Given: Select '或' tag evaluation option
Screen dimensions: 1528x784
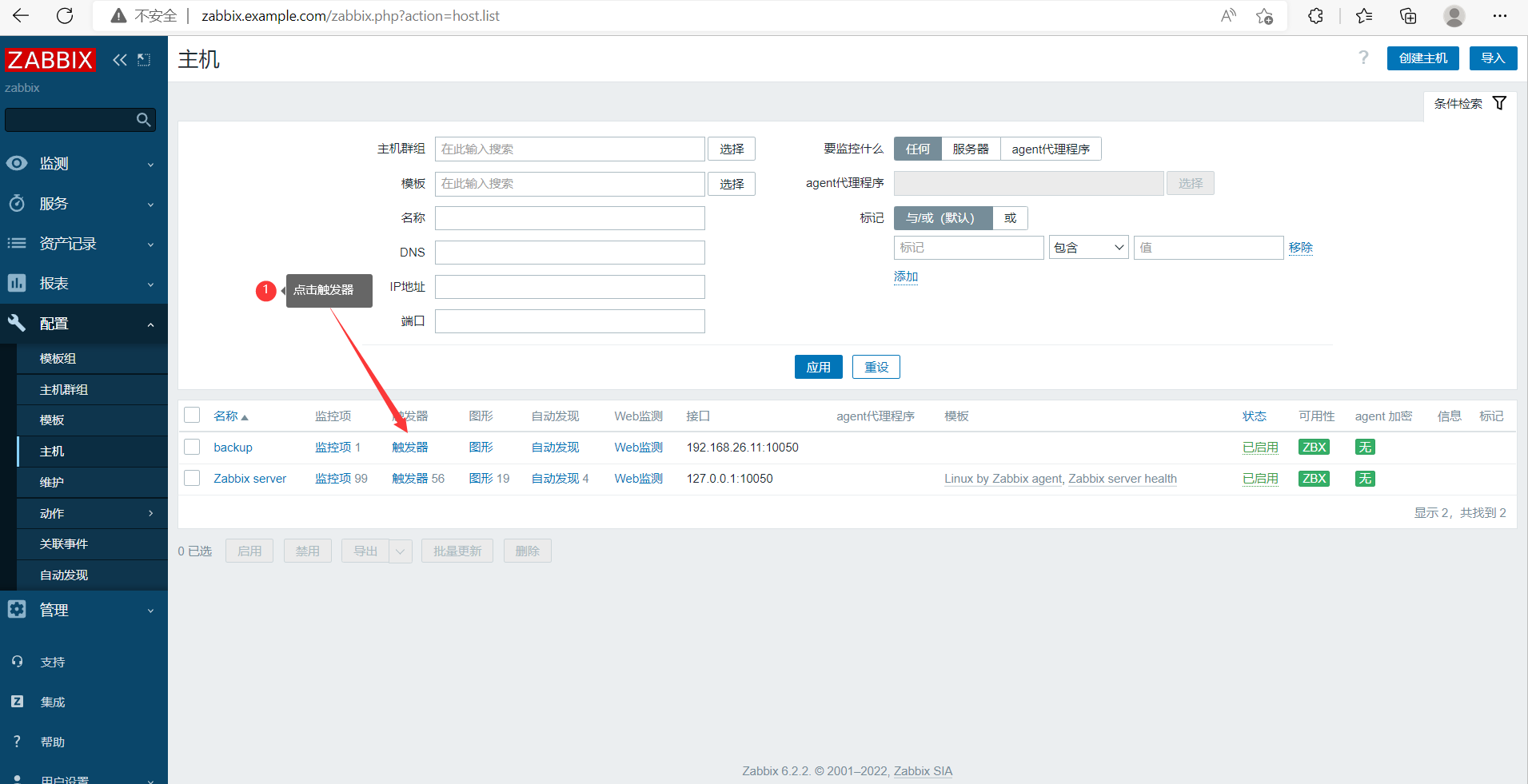Looking at the screenshot, I should point(1010,218).
